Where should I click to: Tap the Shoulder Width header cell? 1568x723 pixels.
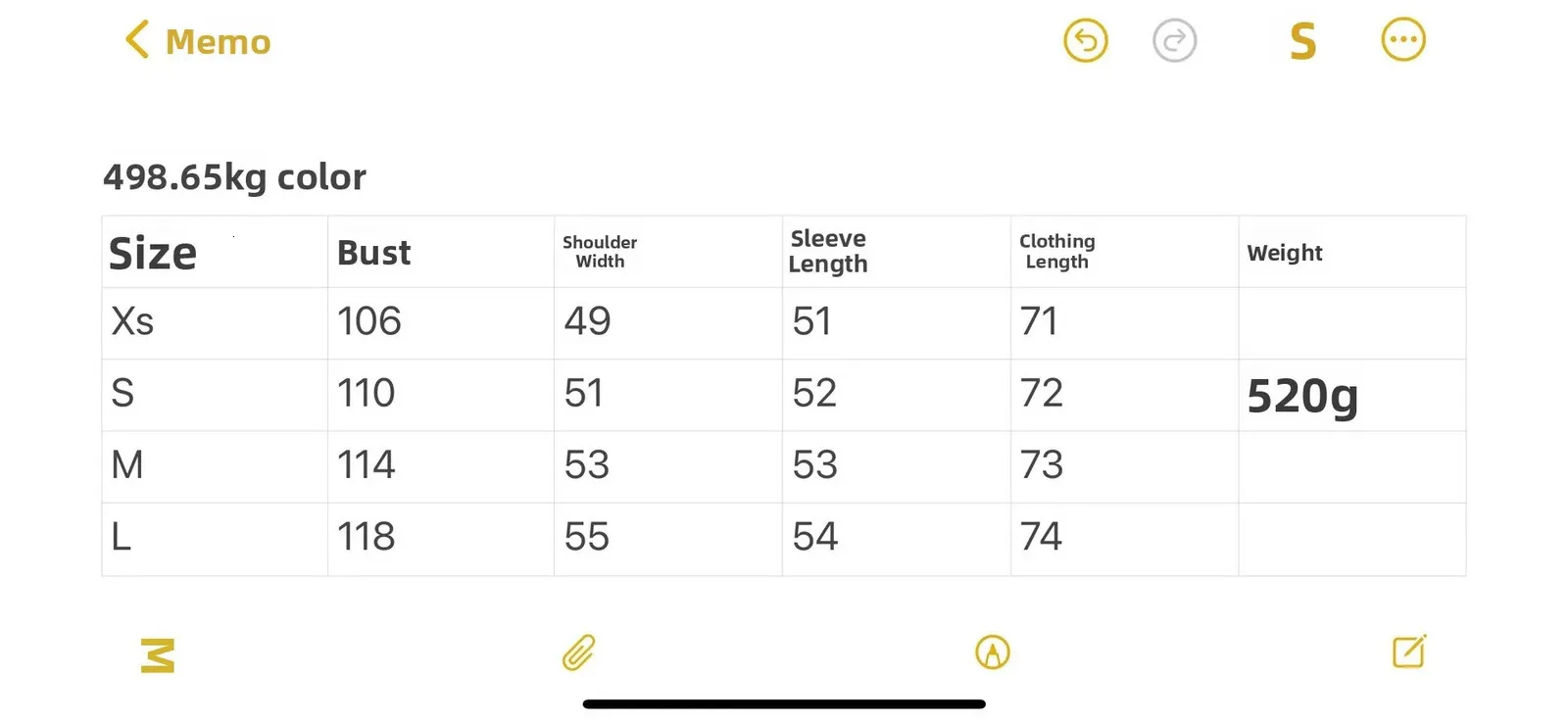pyautogui.click(x=599, y=252)
